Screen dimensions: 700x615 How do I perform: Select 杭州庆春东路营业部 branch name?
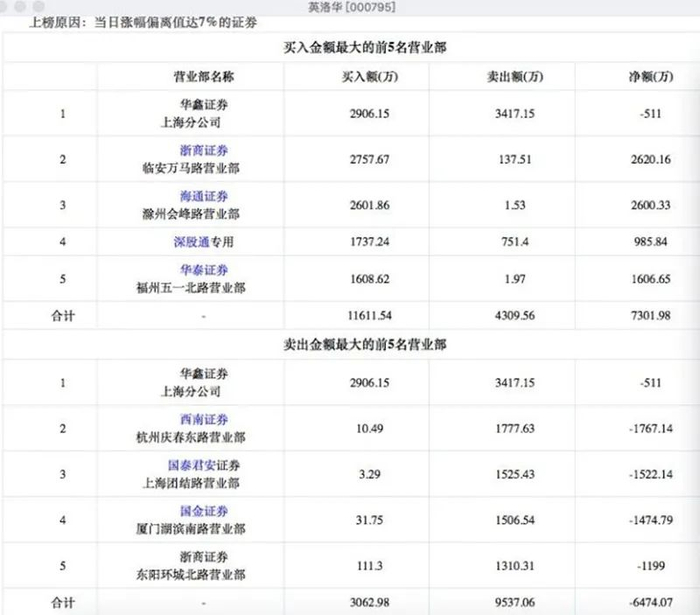pos(191,437)
